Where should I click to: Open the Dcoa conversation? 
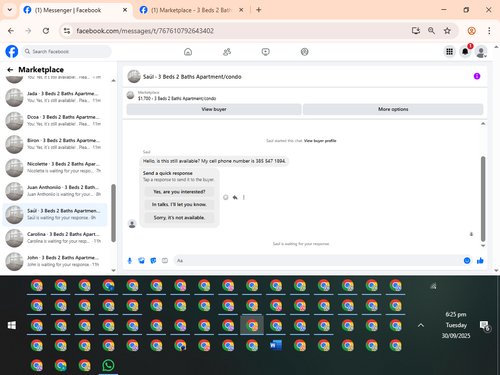[55, 120]
